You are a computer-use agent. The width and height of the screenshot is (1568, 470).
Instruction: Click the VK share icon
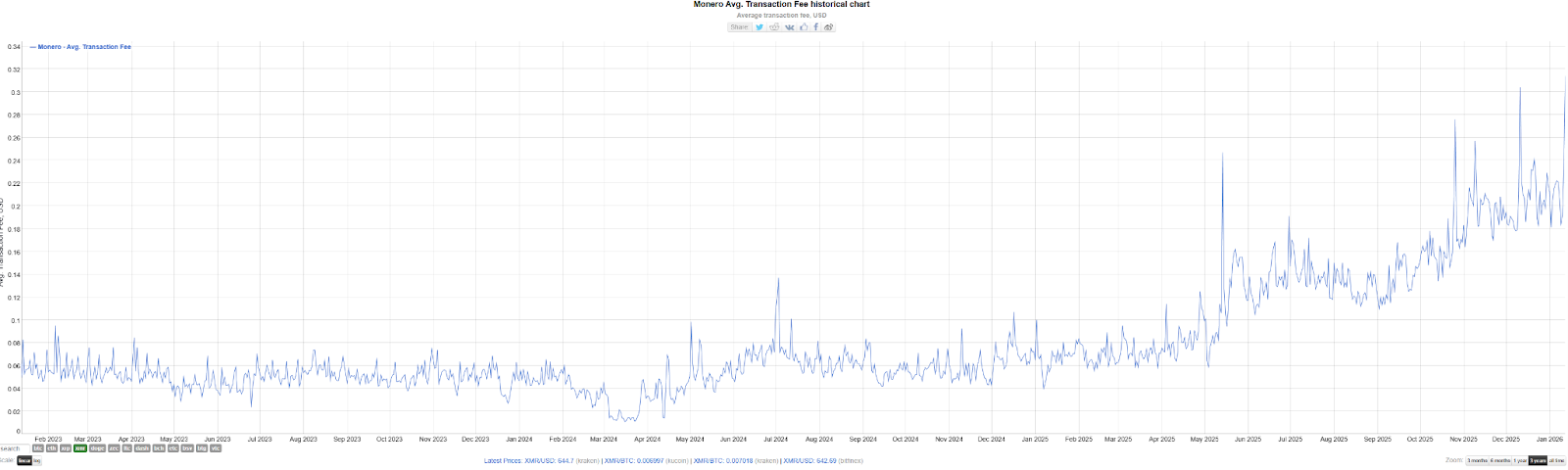(x=790, y=27)
